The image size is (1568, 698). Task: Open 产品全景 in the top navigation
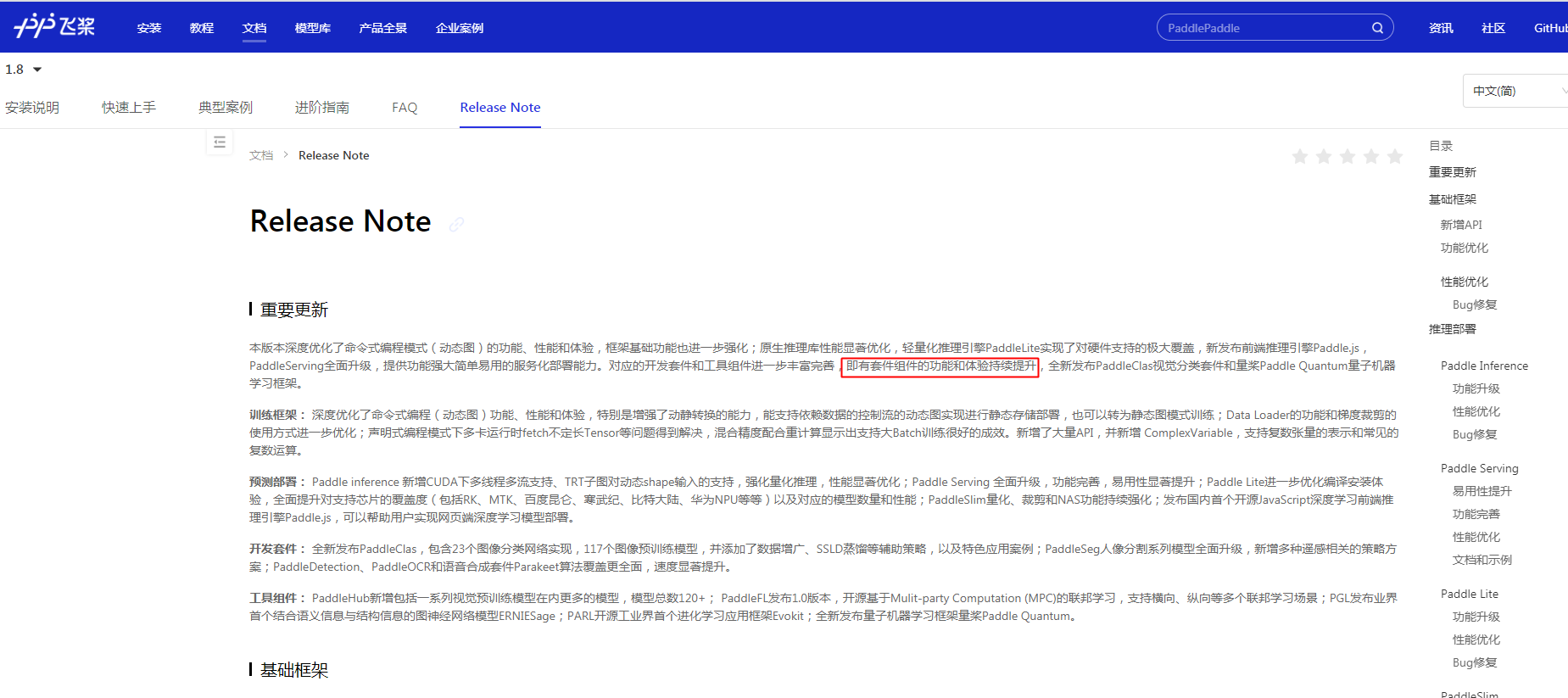click(x=383, y=28)
